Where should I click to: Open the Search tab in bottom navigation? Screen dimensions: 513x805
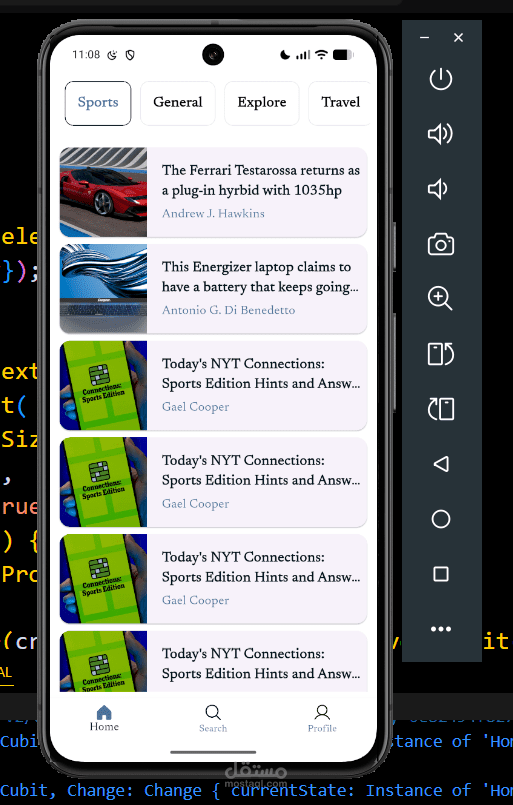pyautogui.click(x=213, y=719)
